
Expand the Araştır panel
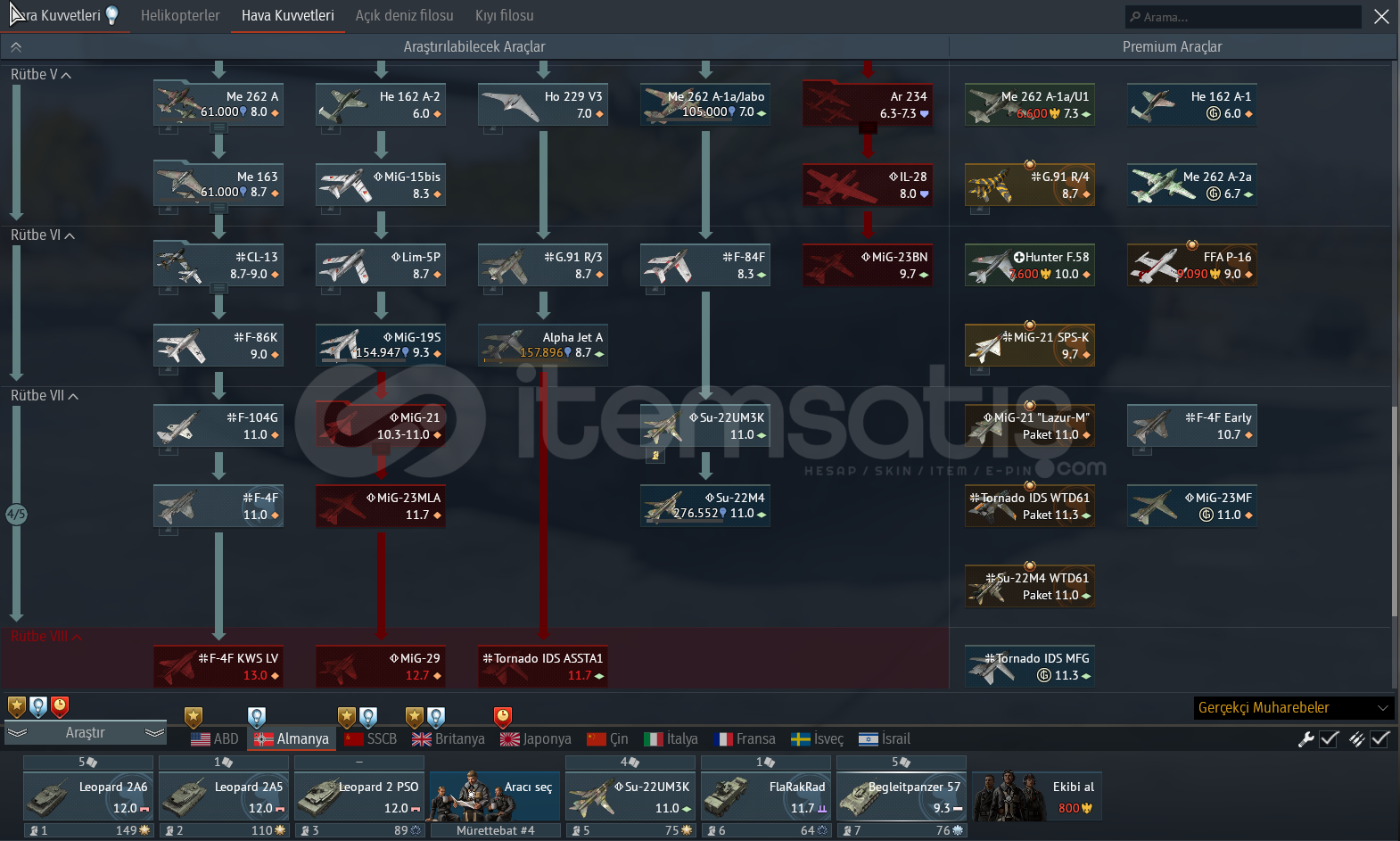[x=86, y=732]
